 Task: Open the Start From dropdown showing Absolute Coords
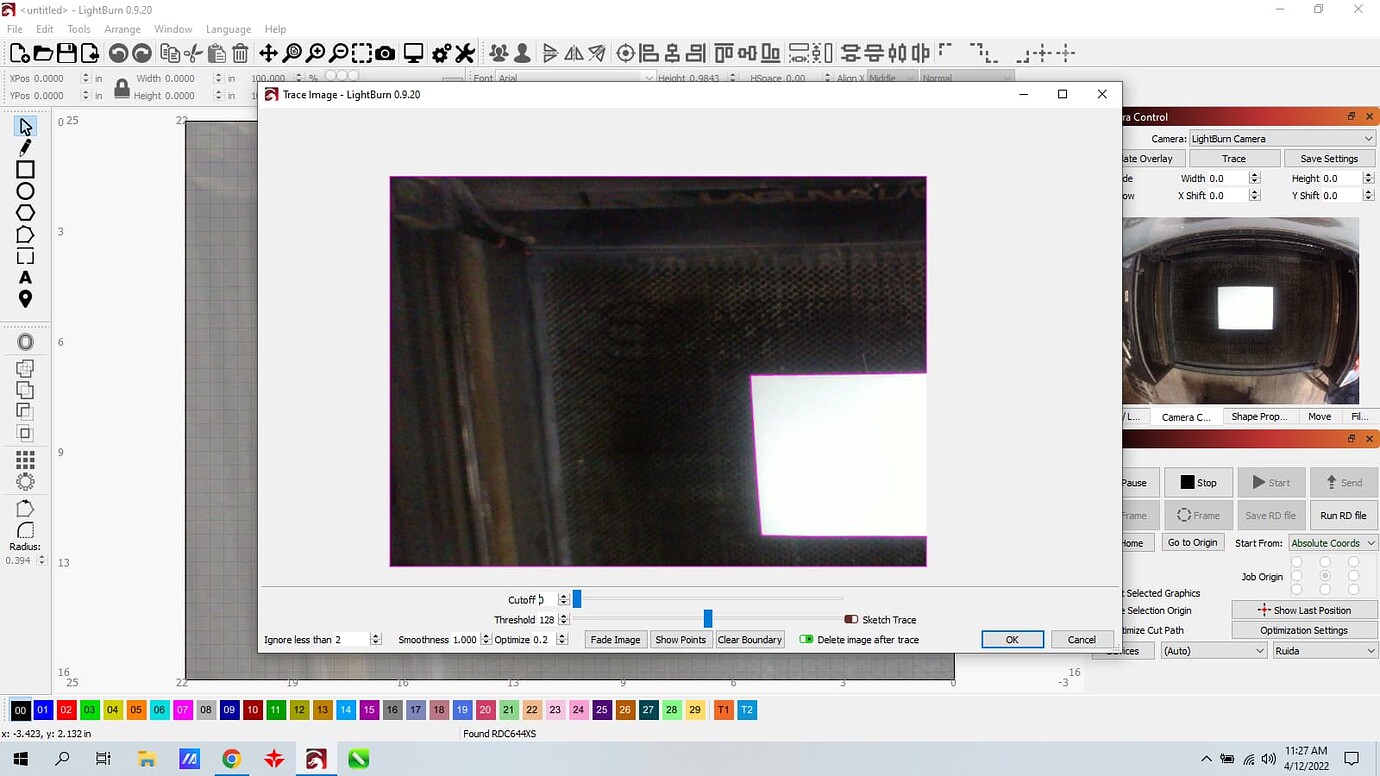coord(1332,542)
